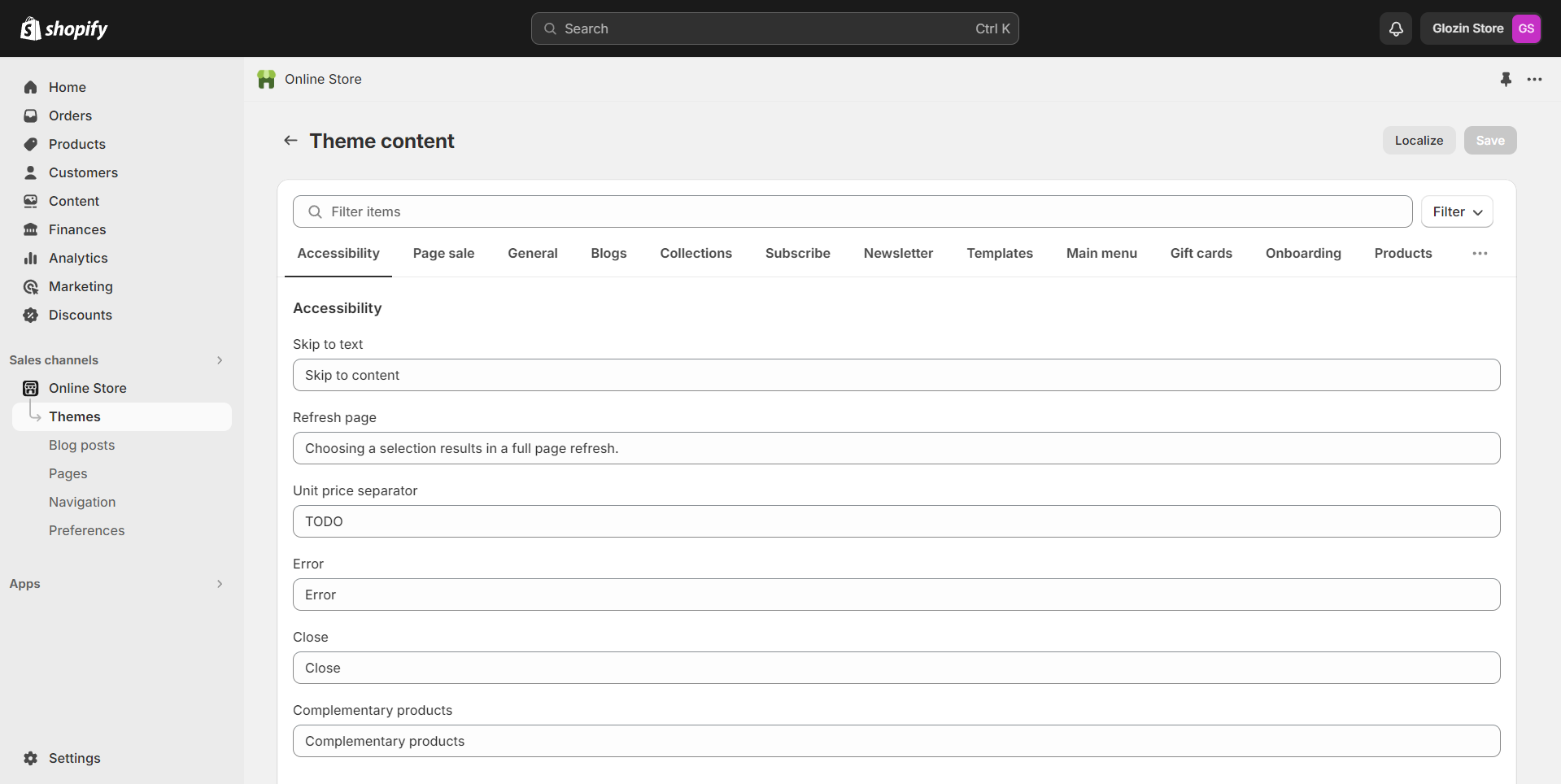This screenshot has width=1561, height=784.
Task: Expand the Sales channels section
Action: click(x=220, y=360)
